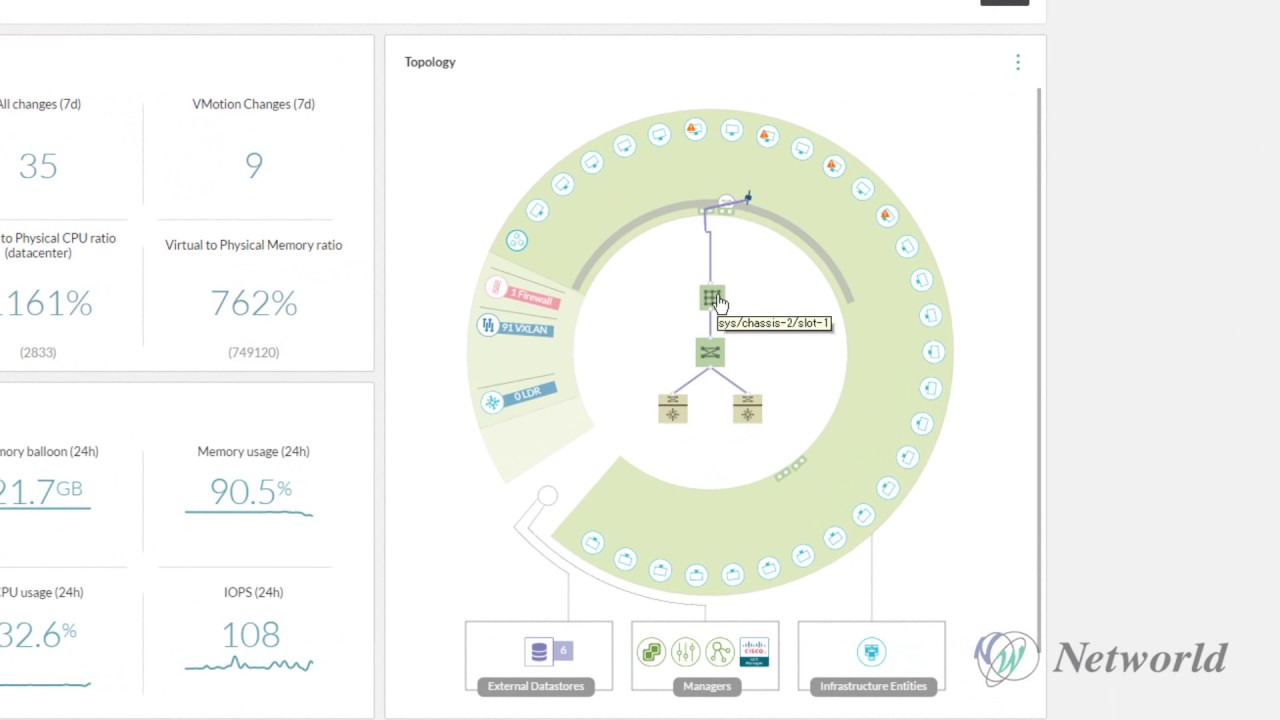This screenshot has height=720, width=1280.
Task: Open the Topology widget three-dot menu
Action: pyautogui.click(x=1018, y=62)
